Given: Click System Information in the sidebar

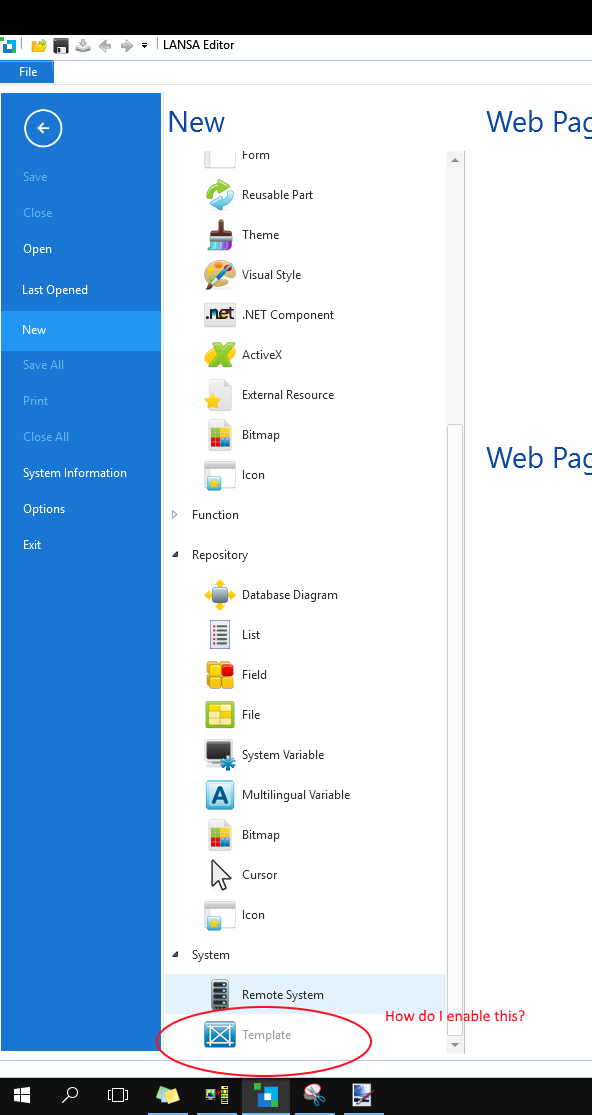Looking at the screenshot, I should [x=75, y=473].
